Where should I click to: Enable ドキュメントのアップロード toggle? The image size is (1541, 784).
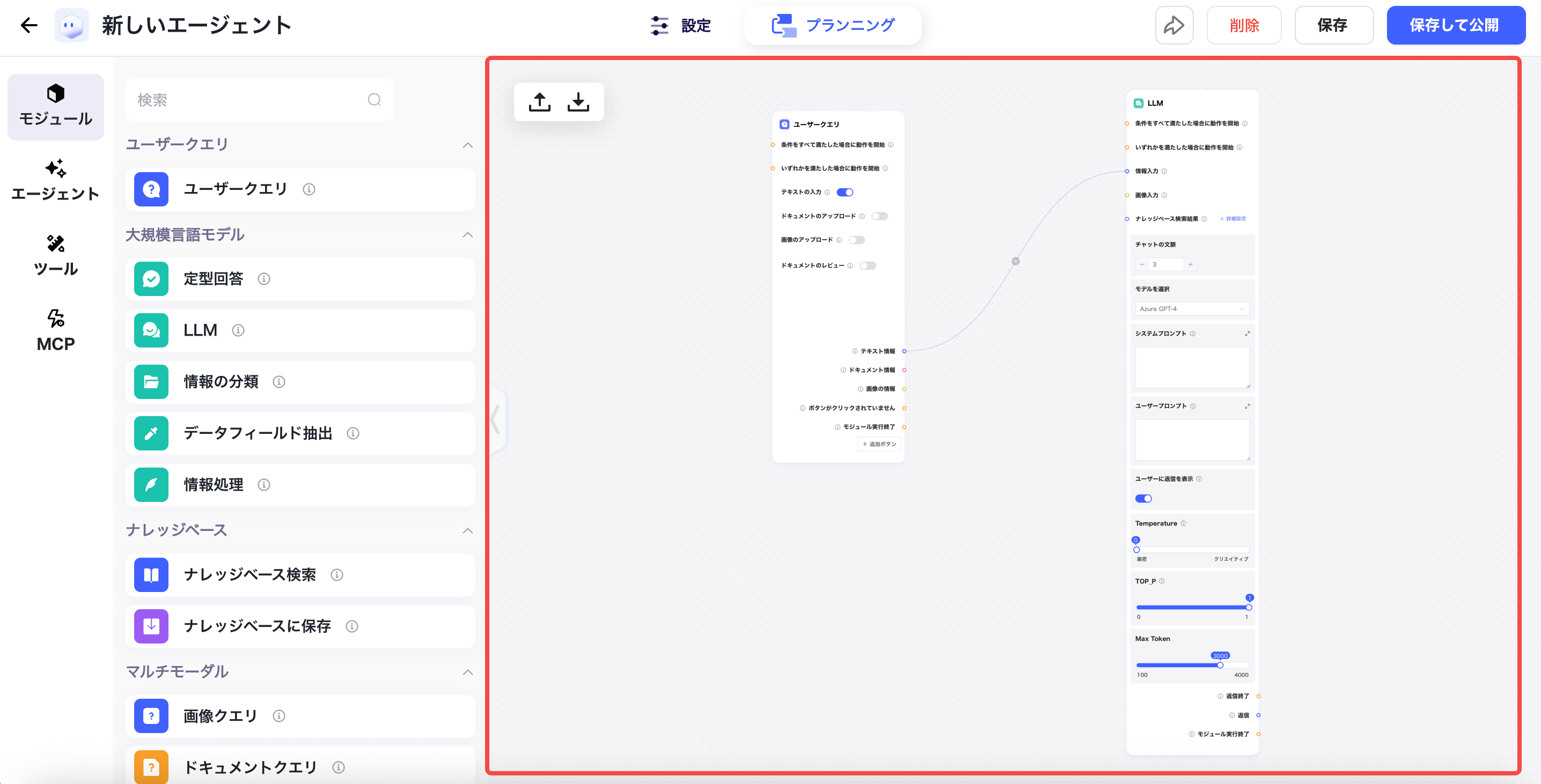pyautogui.click(x=879, y=216)
